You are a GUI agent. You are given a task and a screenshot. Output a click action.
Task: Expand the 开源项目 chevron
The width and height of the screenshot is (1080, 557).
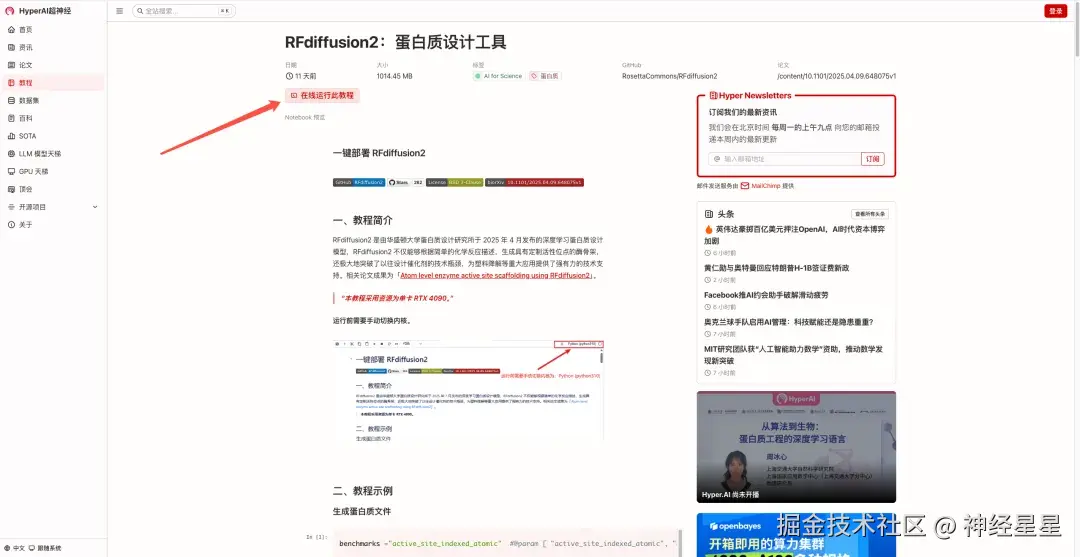coord(95,207)
